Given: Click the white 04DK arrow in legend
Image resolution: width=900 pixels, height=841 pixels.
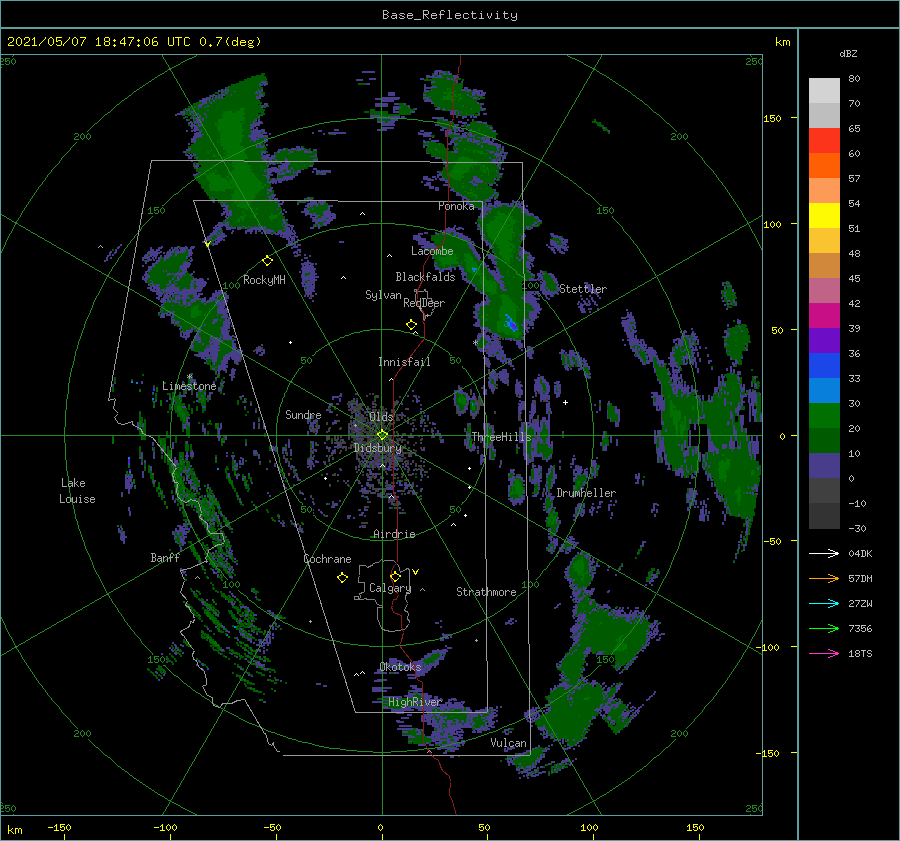Looking at the screenshot, I should pyautogui.click(x=824, y=553).
